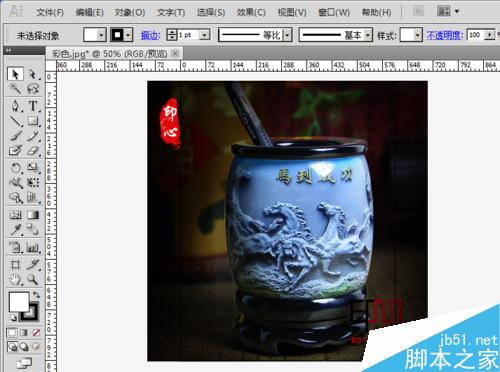Open the 视图(V) menu
Image resolution: width=500 pixels, height=372 pixels.
pyautogui.click(x=292, y=13)
